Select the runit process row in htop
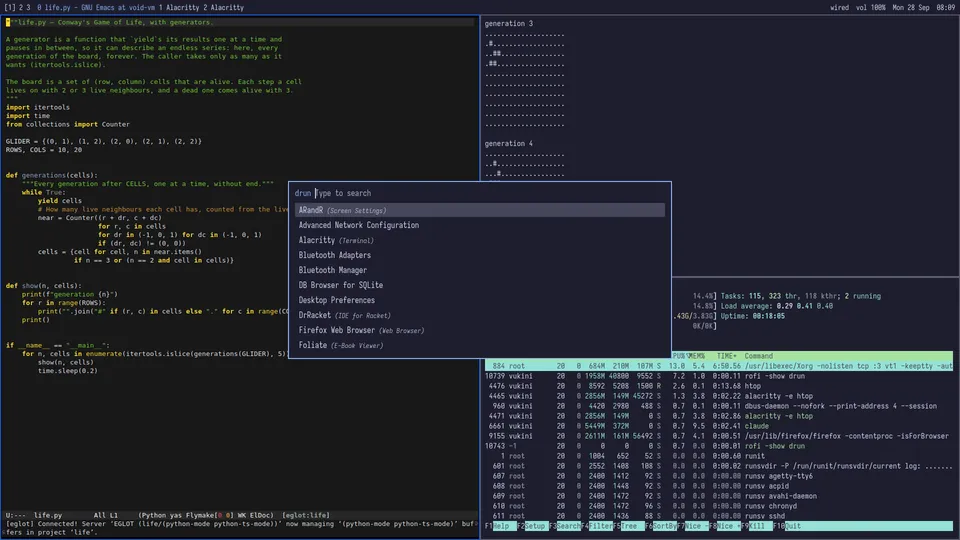 [x=719, y=456]
